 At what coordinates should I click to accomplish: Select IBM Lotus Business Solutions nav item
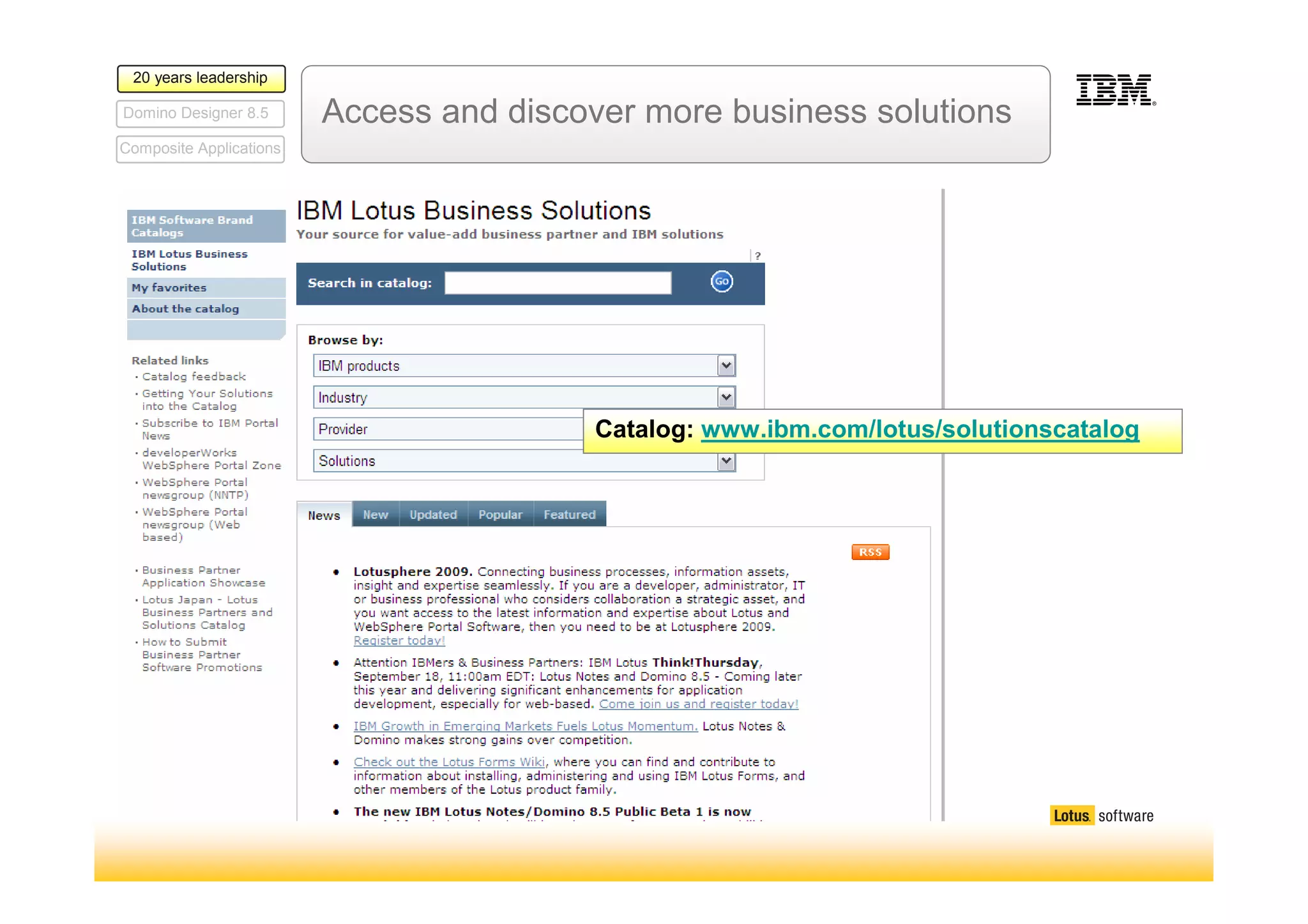pyautogui.click(x=206, y=260)
